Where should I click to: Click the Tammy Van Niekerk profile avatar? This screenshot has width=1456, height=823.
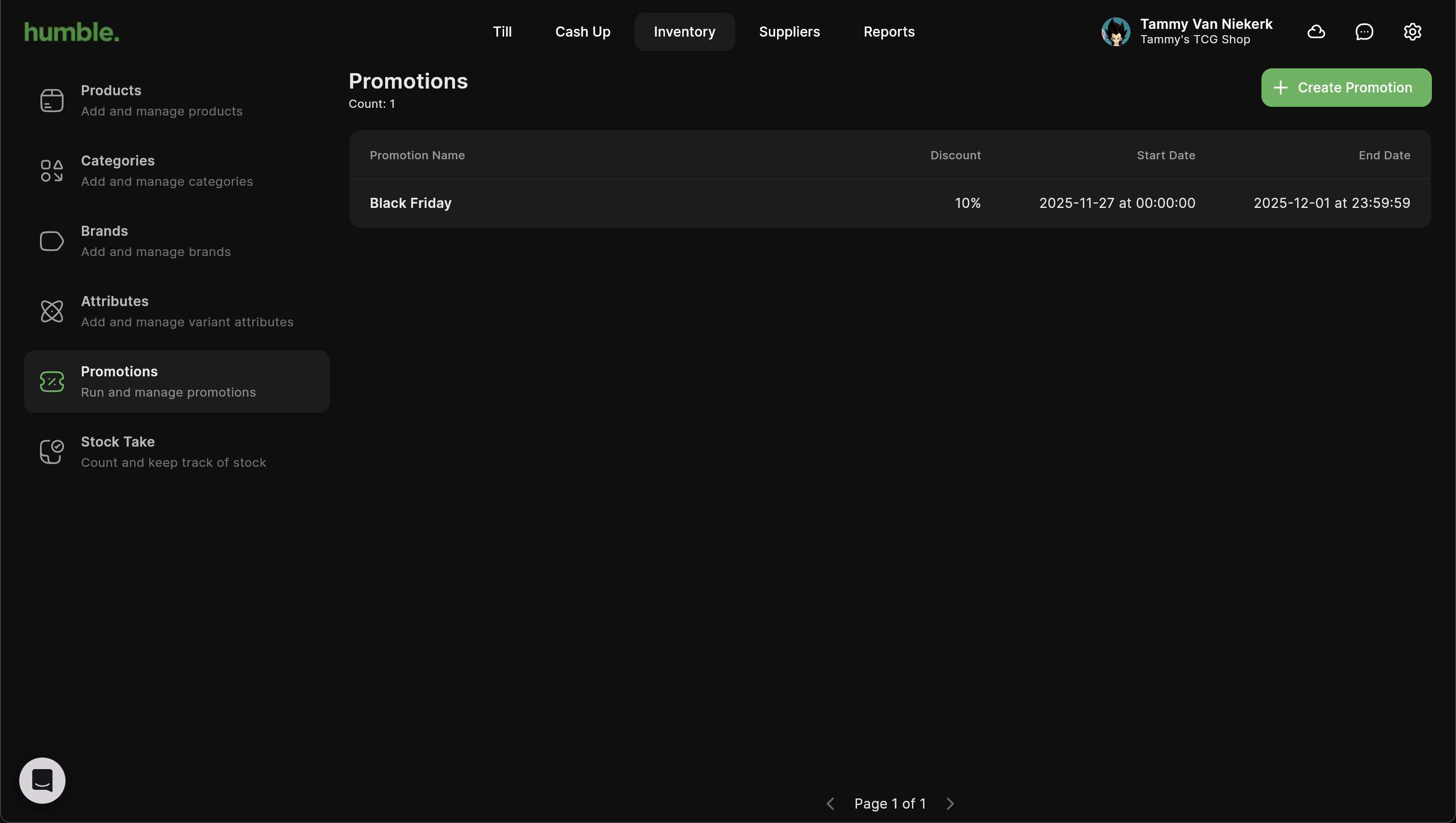coord(1116,32)
